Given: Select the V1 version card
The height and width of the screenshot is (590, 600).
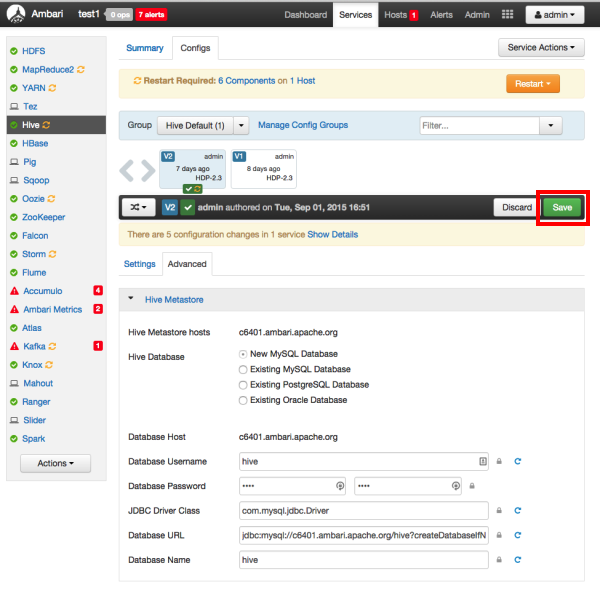Looking at the screenshot, I should pos(264,169).
